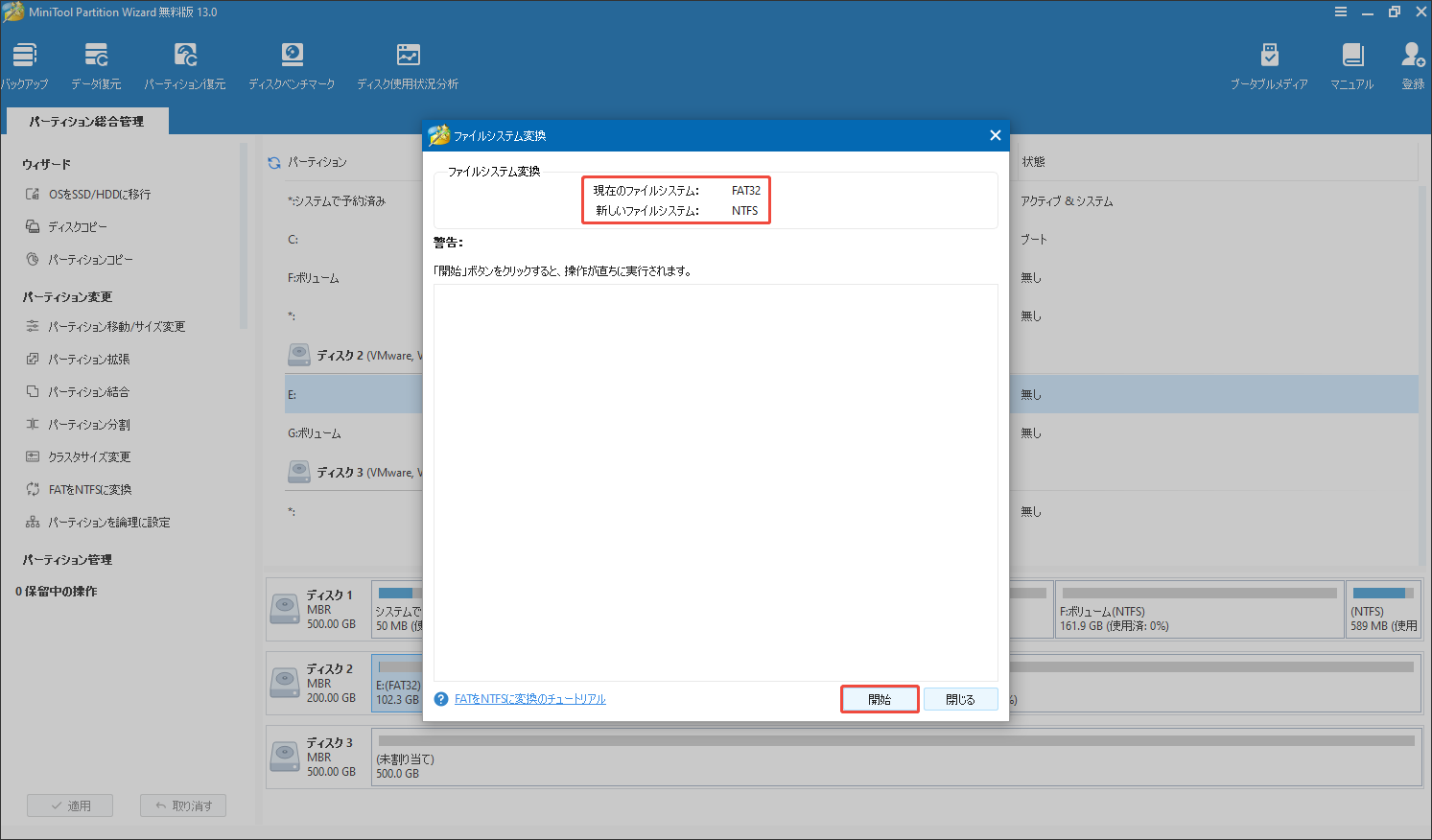1432x840 pixels.
Task: Open パーティション復元 (Partition Recovery)
Action: 185,63
